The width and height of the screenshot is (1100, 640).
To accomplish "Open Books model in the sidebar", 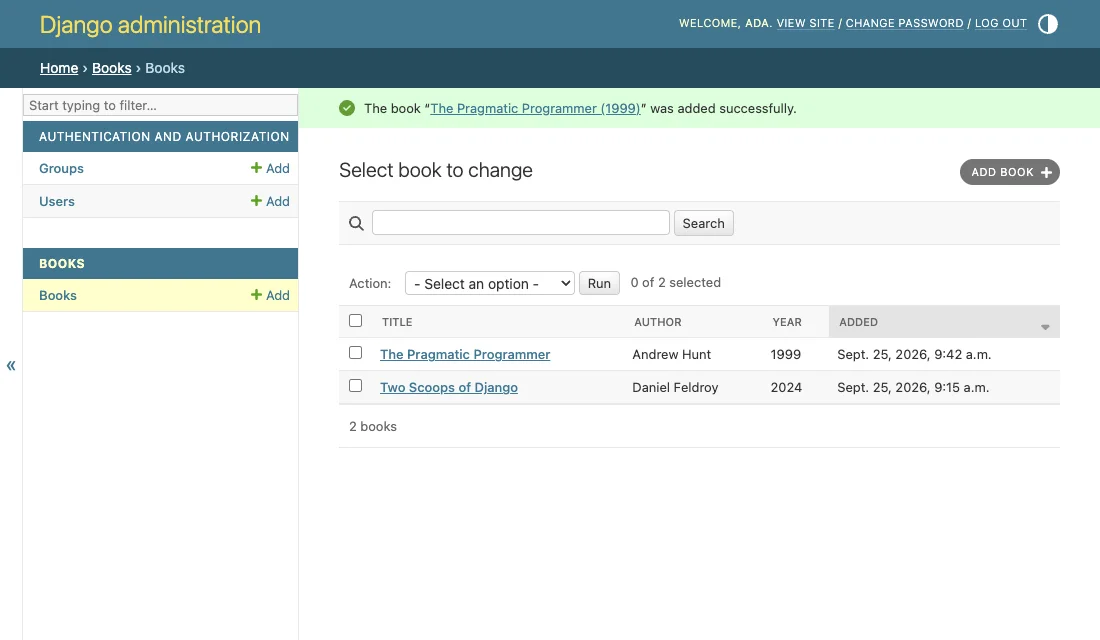I will (58, 295).
